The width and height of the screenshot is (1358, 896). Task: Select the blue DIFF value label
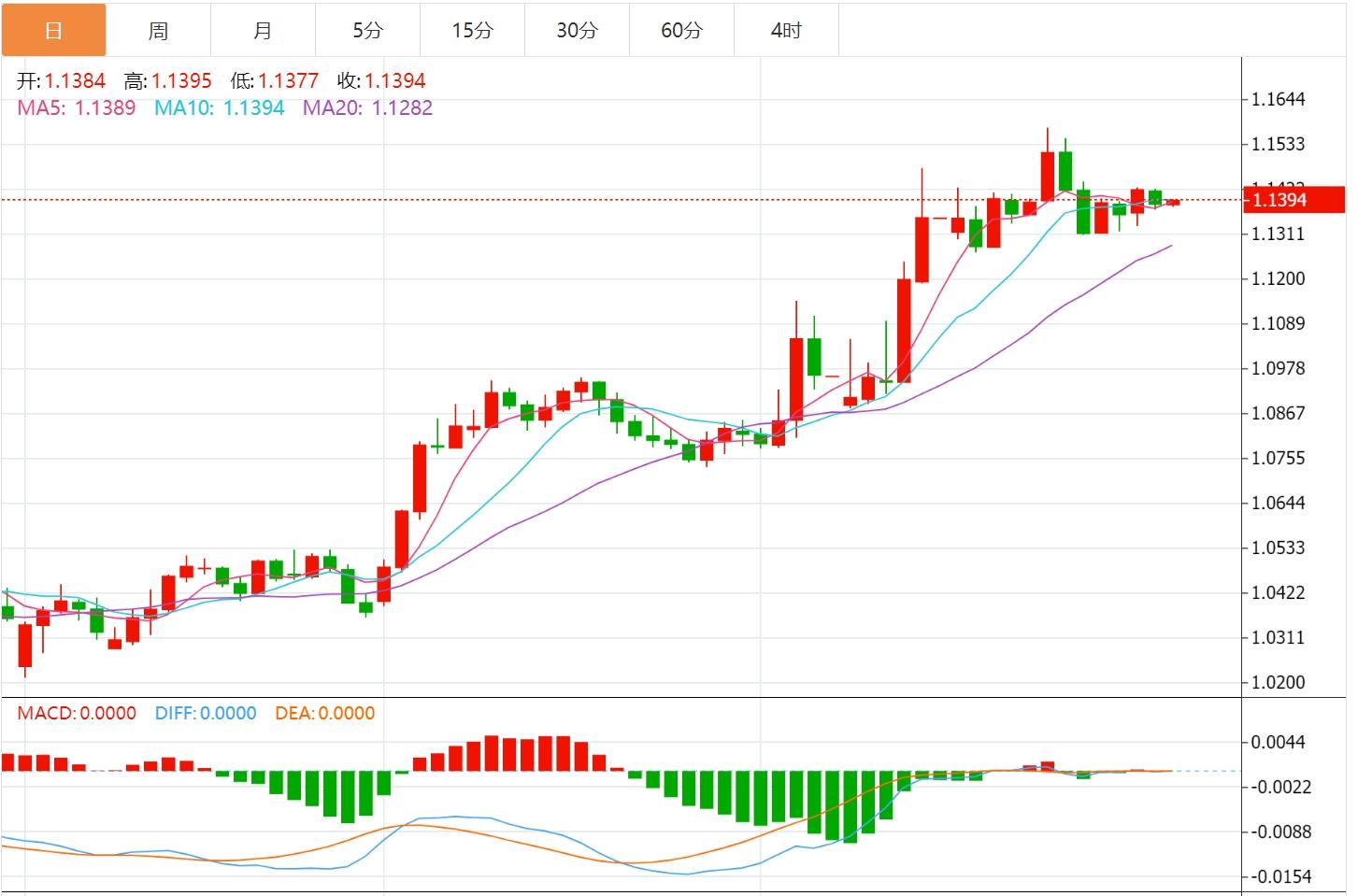click(206, 714)
